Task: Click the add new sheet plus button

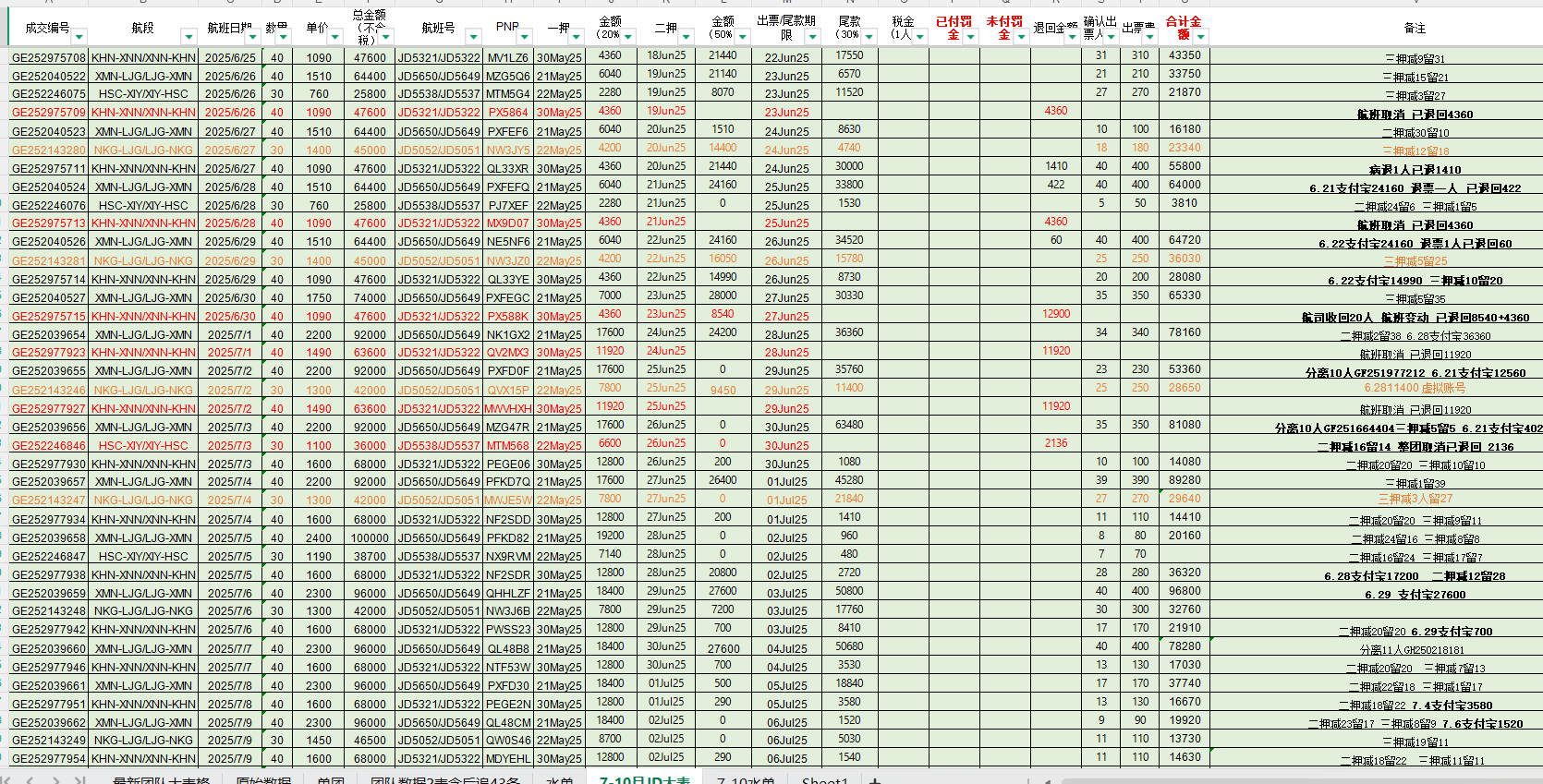Action: 874,780
